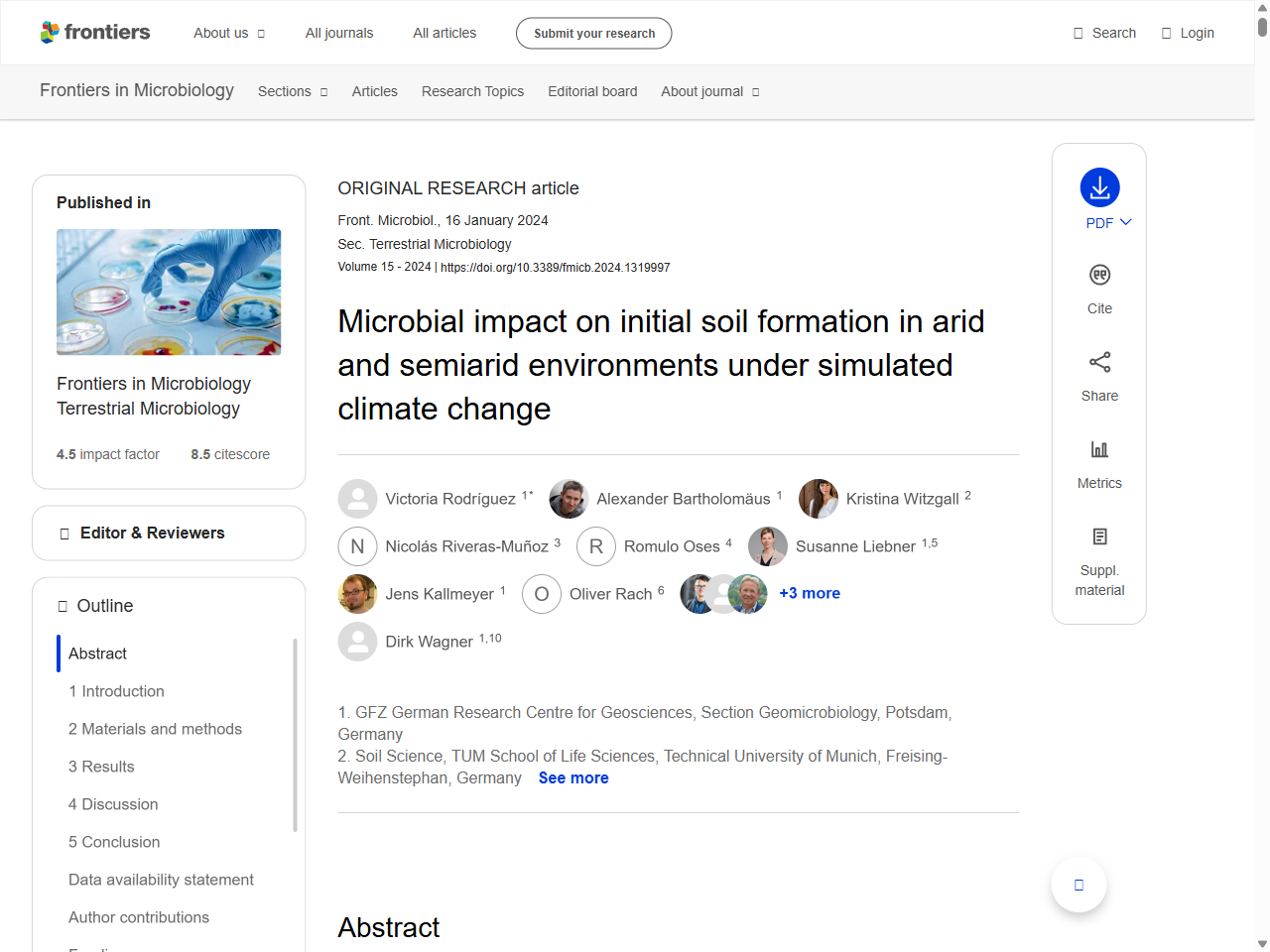Open the journal cover thumbnail image
Screen dimensions: 1270x952
pyautogui.click(x=169, y=292)
